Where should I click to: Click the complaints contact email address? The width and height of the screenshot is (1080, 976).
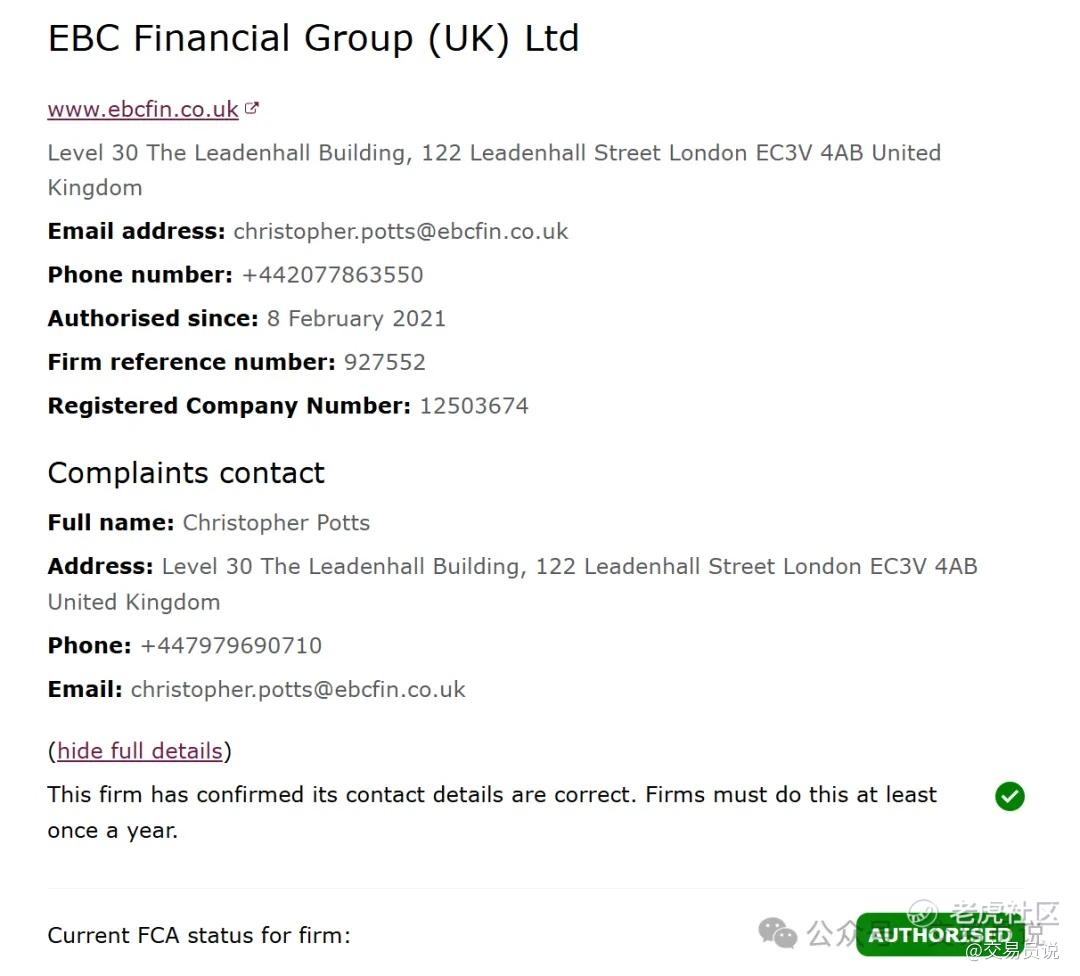298,690
